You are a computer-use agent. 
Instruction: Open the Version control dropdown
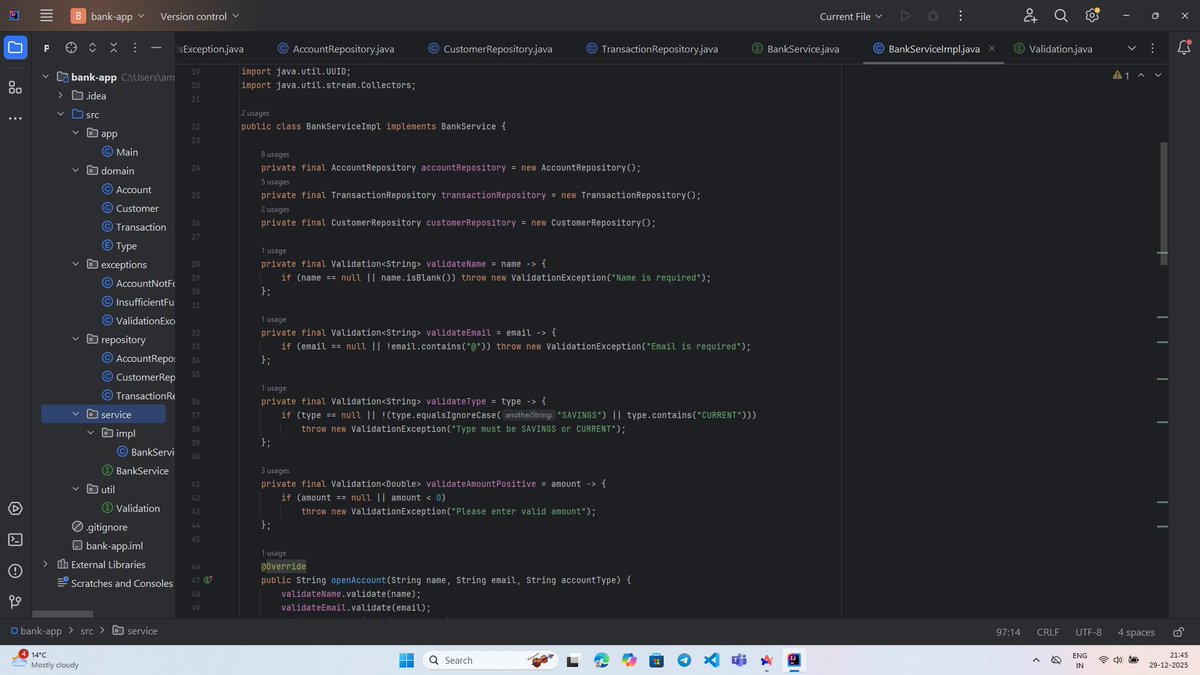pos(199,16)
